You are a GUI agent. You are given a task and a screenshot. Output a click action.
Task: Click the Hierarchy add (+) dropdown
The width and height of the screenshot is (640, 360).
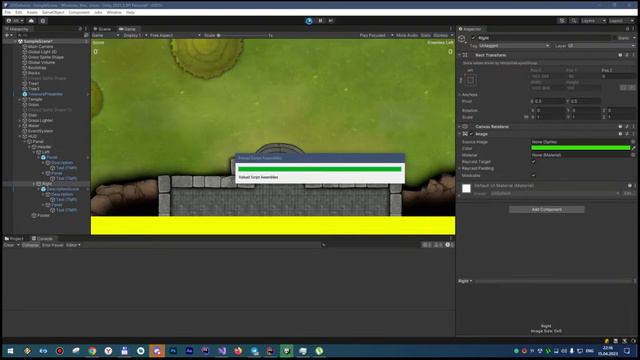pyautogui.click(x=8, y=36)
